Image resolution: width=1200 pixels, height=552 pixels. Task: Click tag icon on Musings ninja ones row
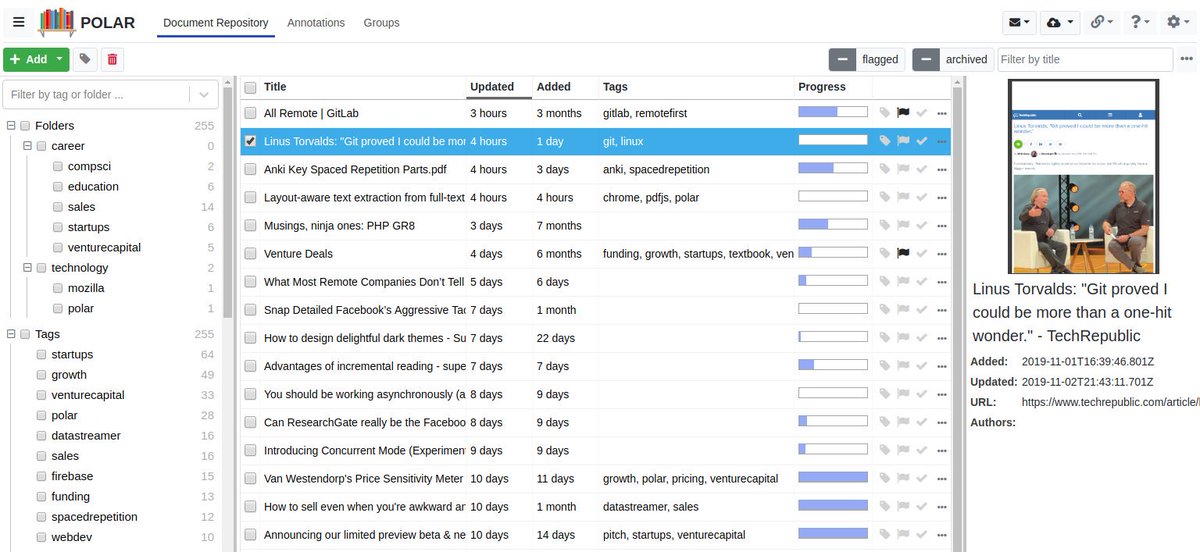point(884,225)
